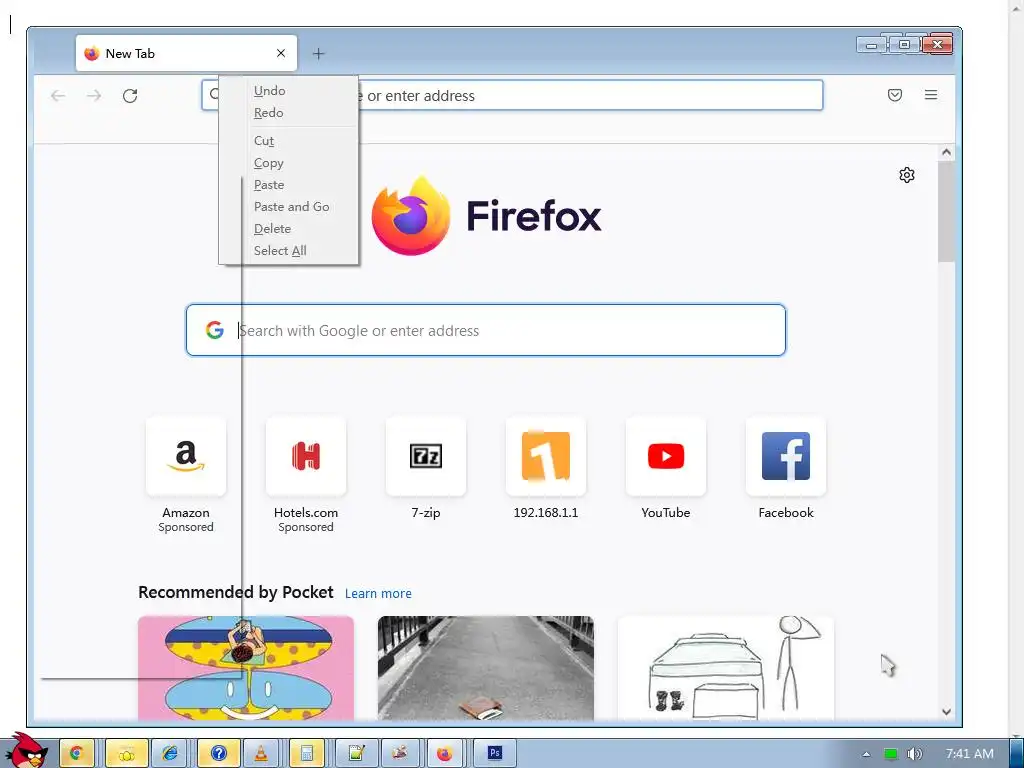Open the colorful smiley Pocket story
The height and width of the screenshot is (768, 1024).
coord(246,667)
